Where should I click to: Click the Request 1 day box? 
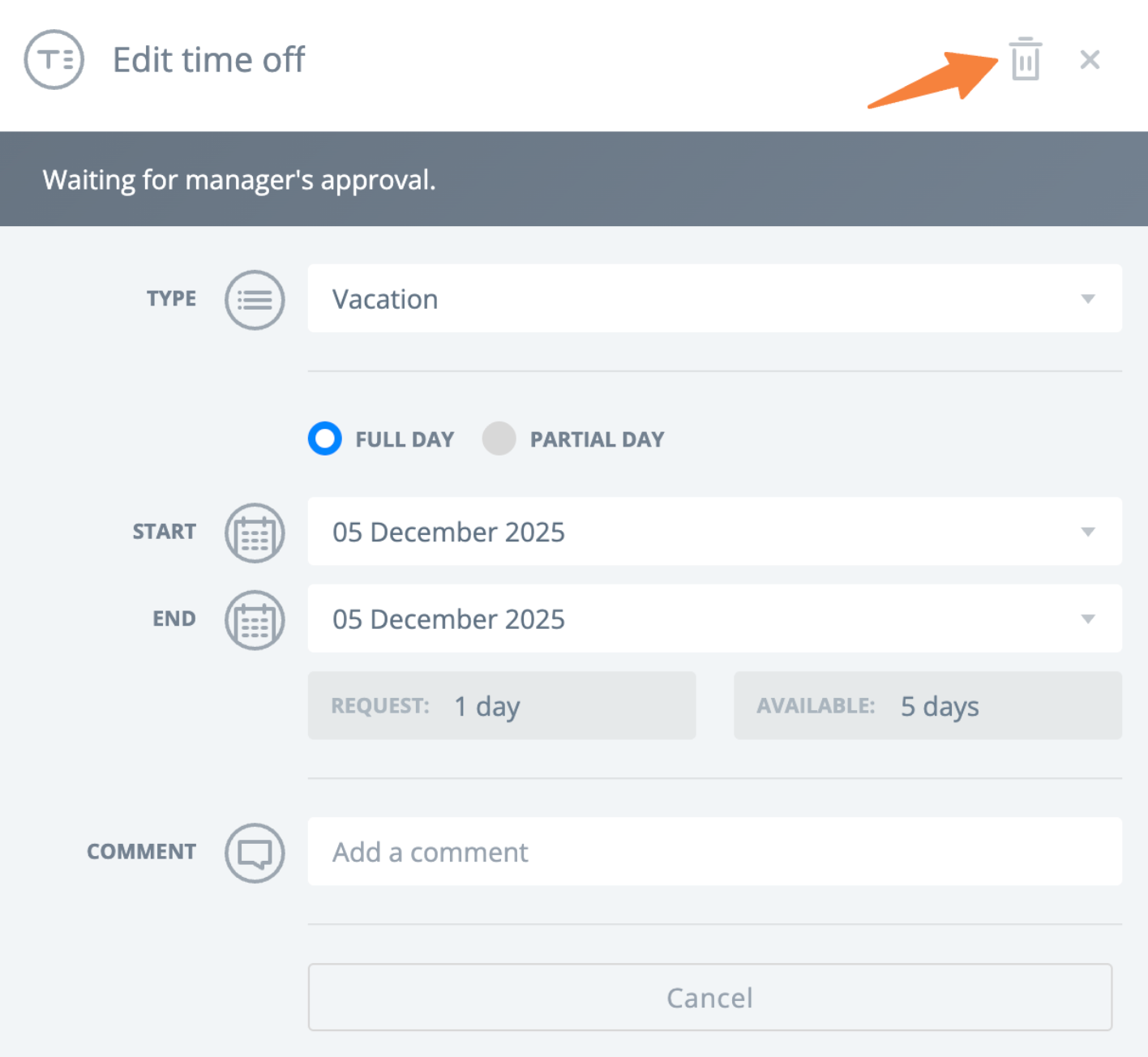tap(501, 706)
